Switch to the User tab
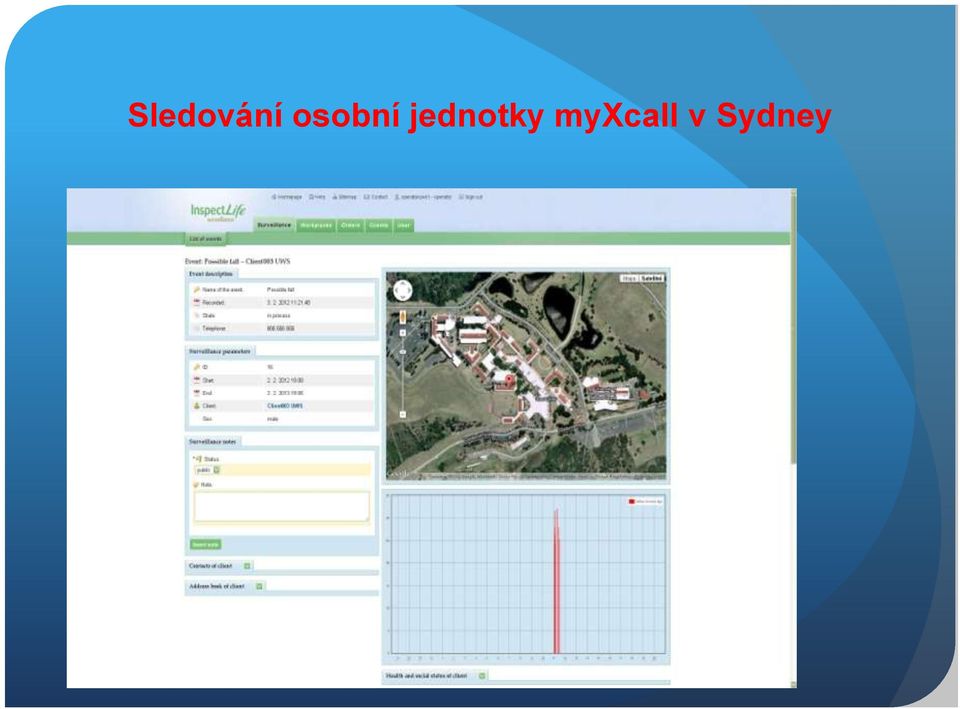960x709 pixels. pos(403,225)
